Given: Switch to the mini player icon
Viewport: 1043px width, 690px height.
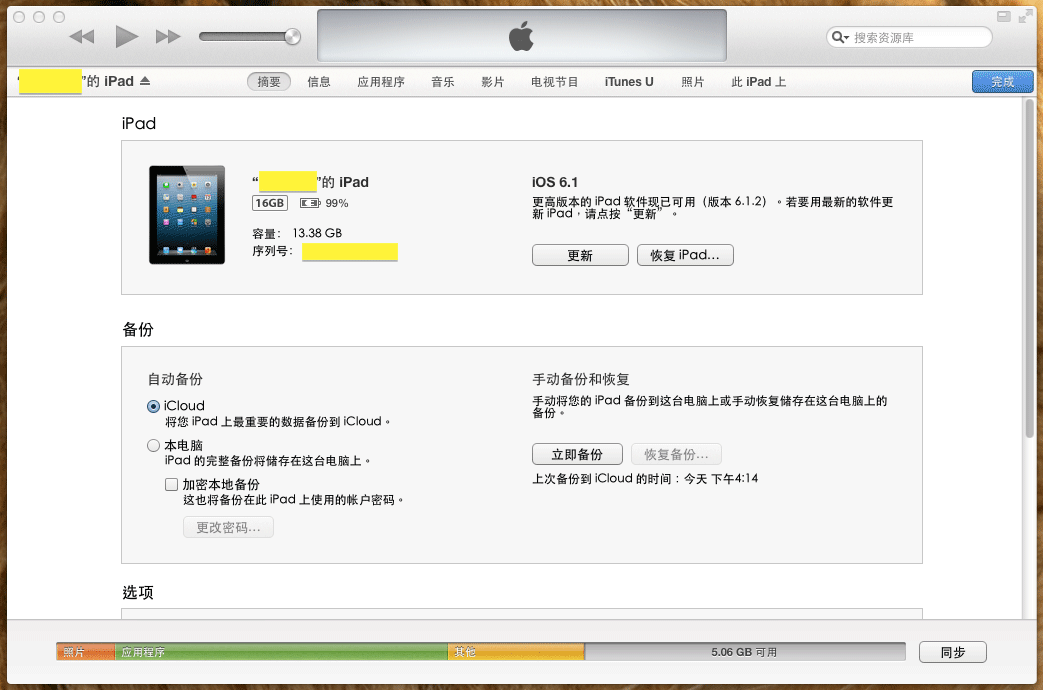Looking at the screenshot, I should (x=1004, y=17).
